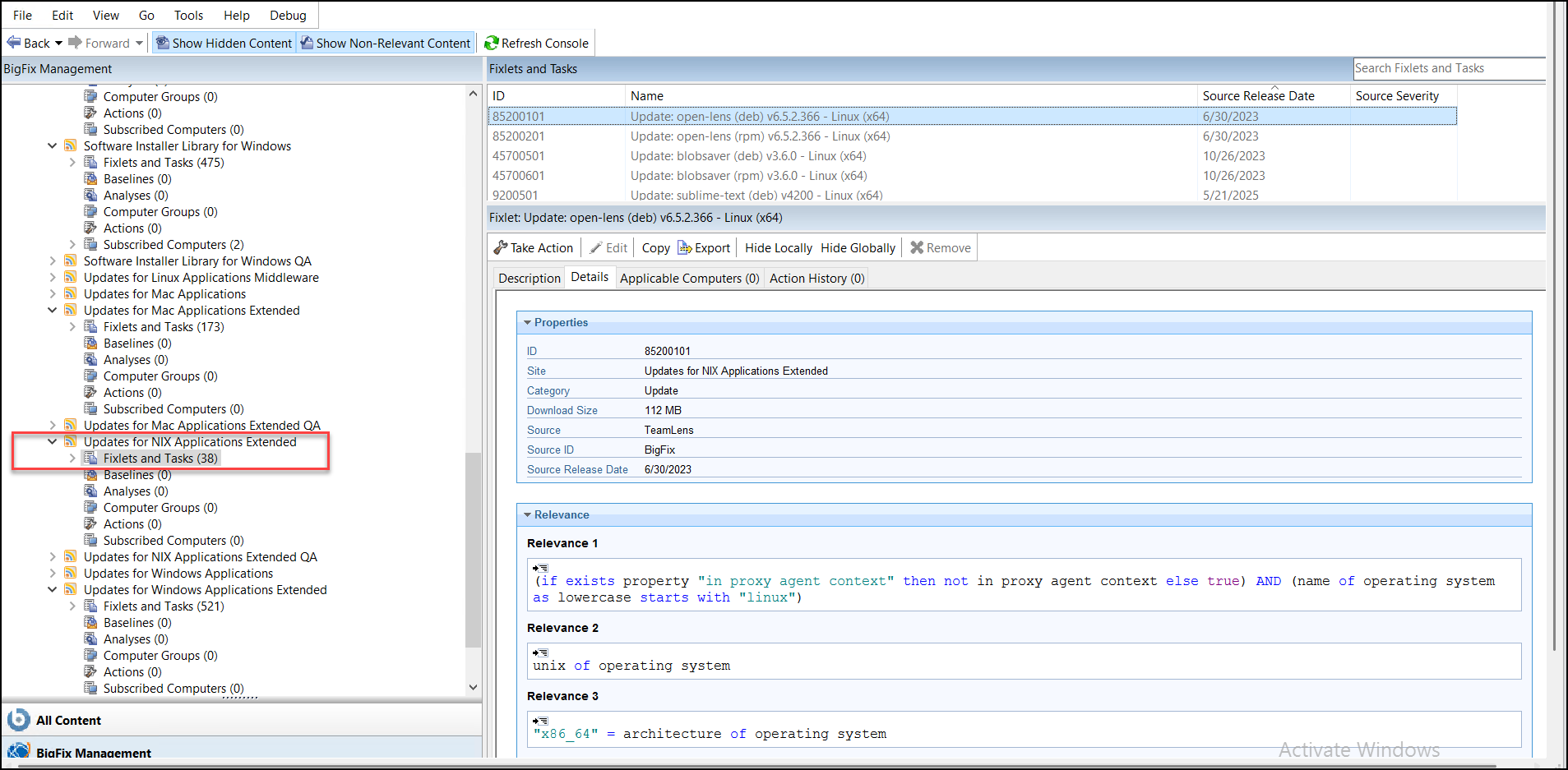
Task: Click the icon beside Baselines under NIX Applications Extended
Action: pyautogui.click(x=90, y=474)
